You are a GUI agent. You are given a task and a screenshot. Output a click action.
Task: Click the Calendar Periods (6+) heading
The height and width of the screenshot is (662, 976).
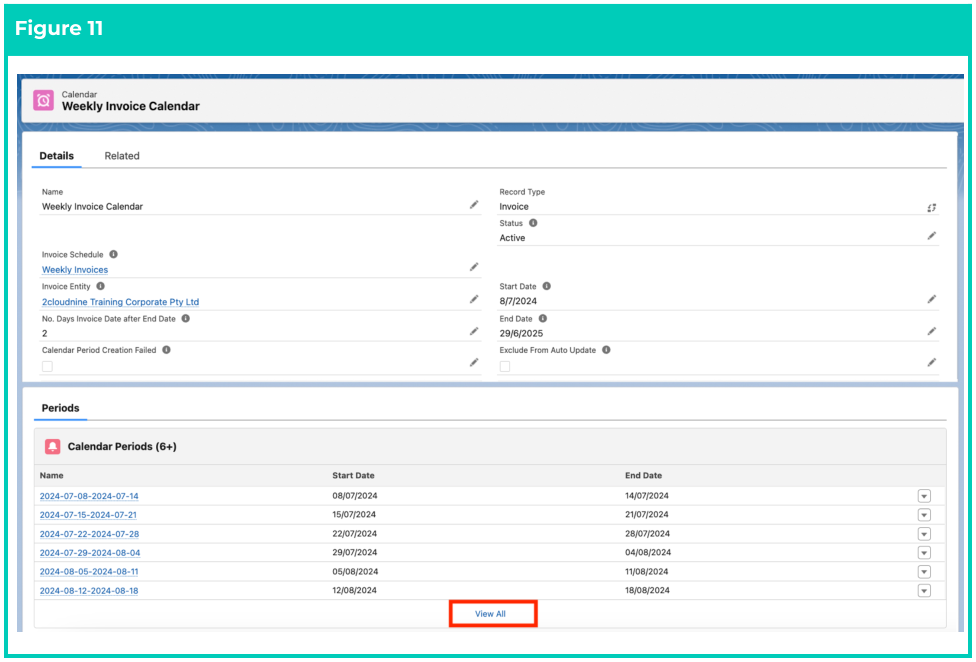122,446
